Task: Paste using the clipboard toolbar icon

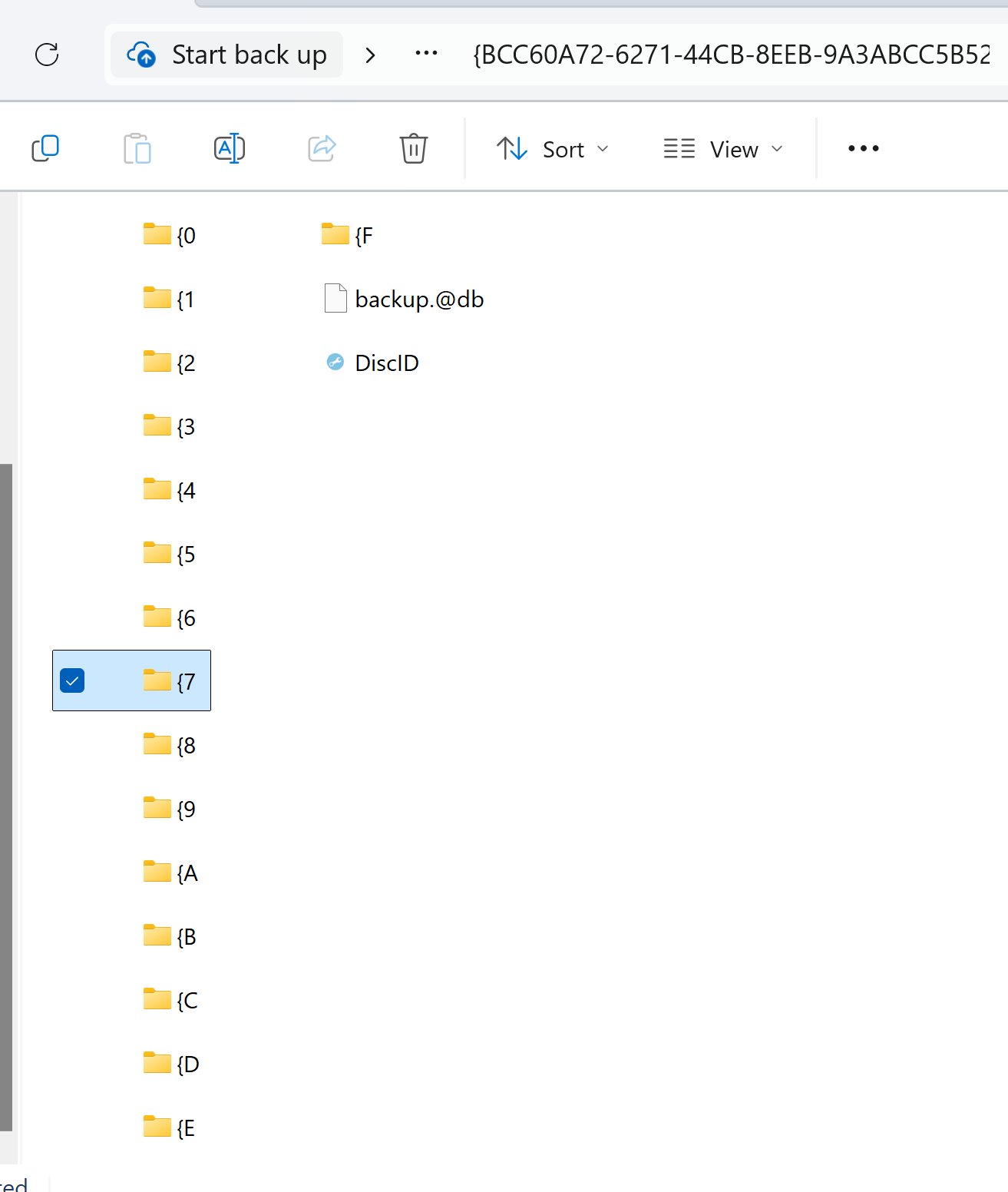Action: click(137, 148)
